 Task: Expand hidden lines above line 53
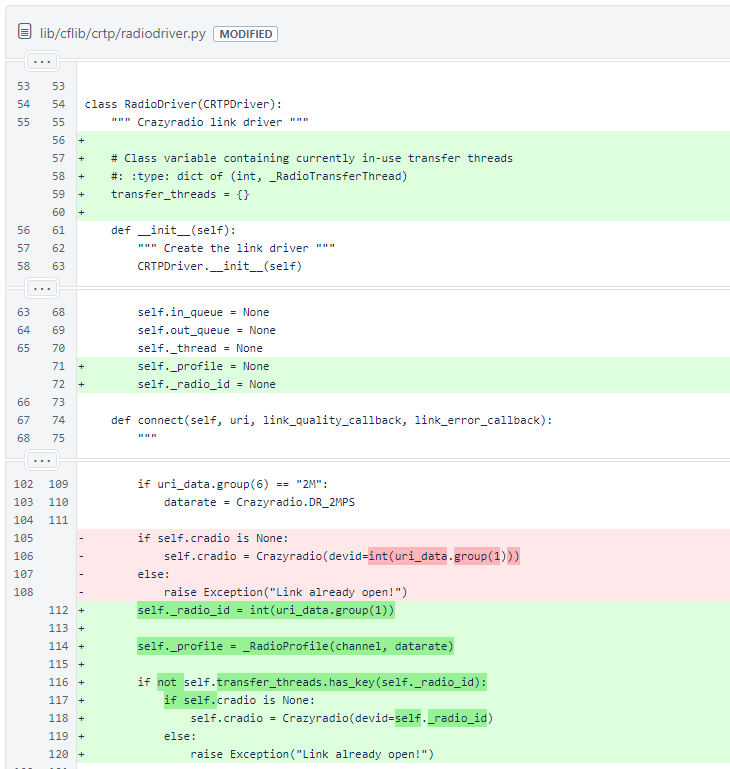(x=40, y=62)
